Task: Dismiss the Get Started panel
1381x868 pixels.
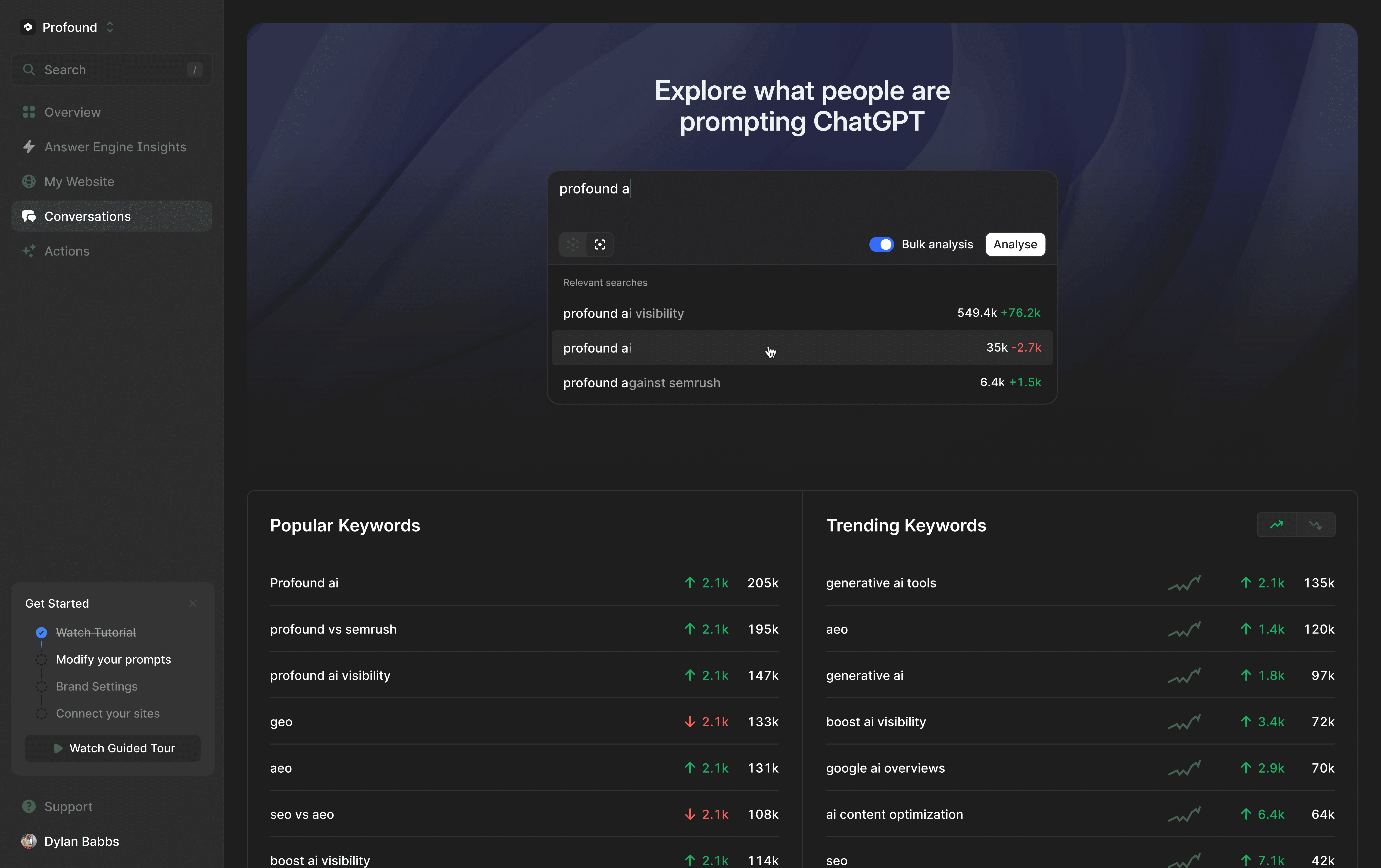Action: [x=193, y=604]
